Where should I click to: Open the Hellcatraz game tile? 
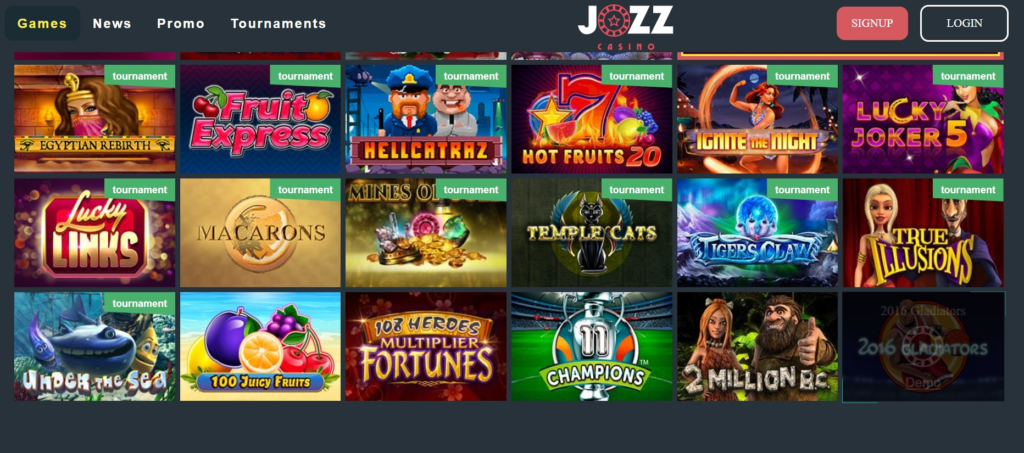(426, 119)
